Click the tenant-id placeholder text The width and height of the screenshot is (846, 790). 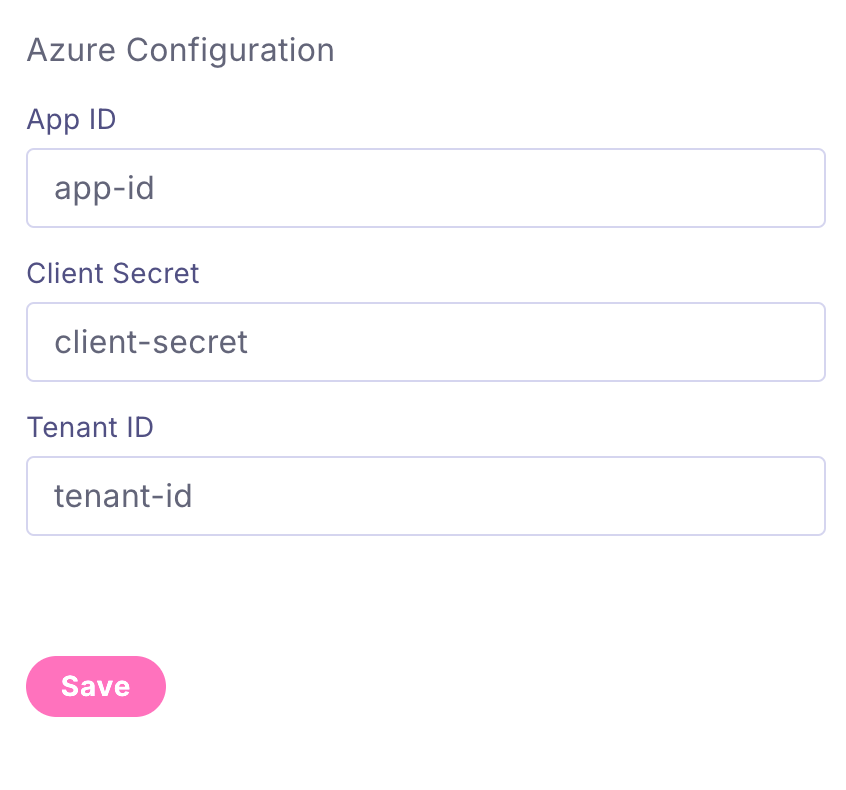click(123, 496)
